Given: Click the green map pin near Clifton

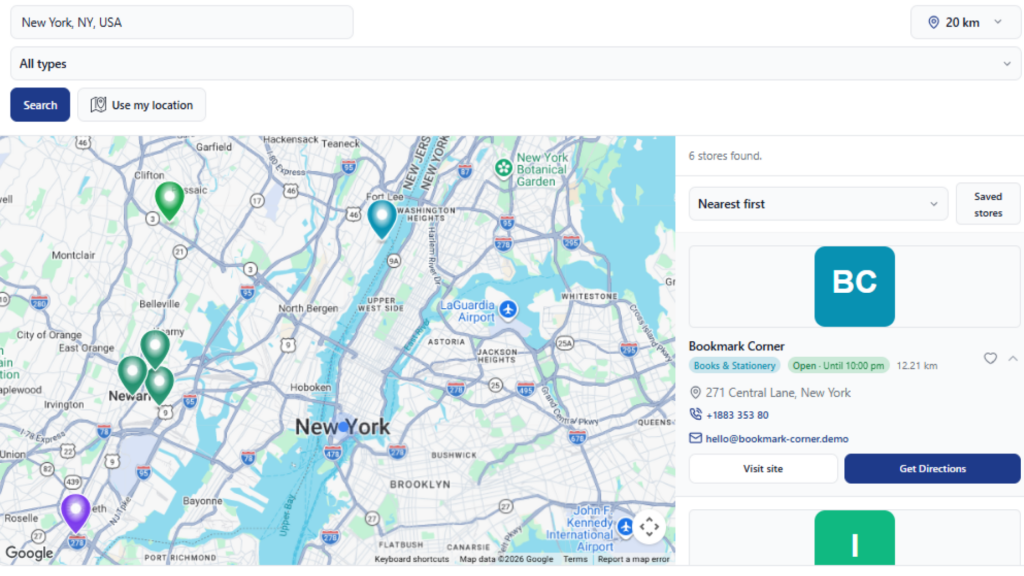Looking at the screenshot, I should pyautogui.click(x=169, y=200).
